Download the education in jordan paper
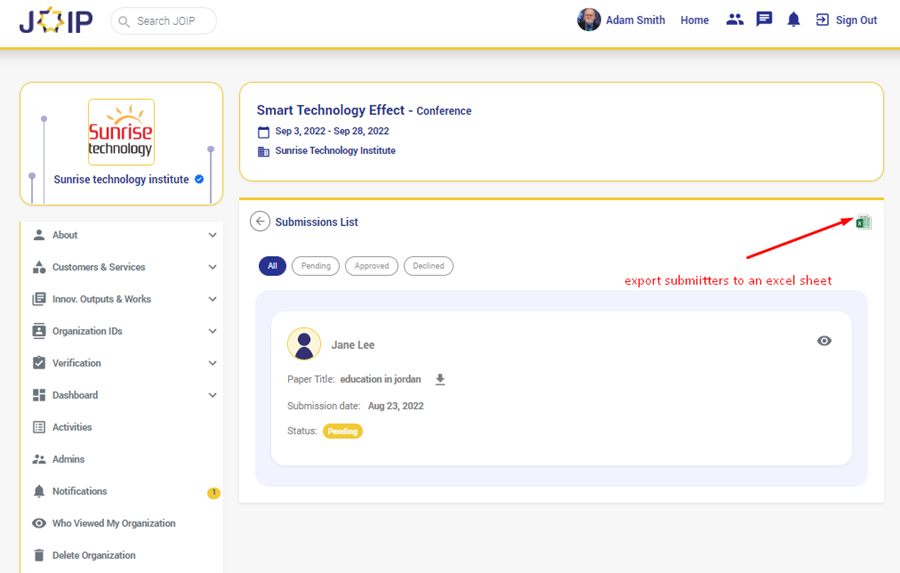The image size is (900, 573). (440, 380)
